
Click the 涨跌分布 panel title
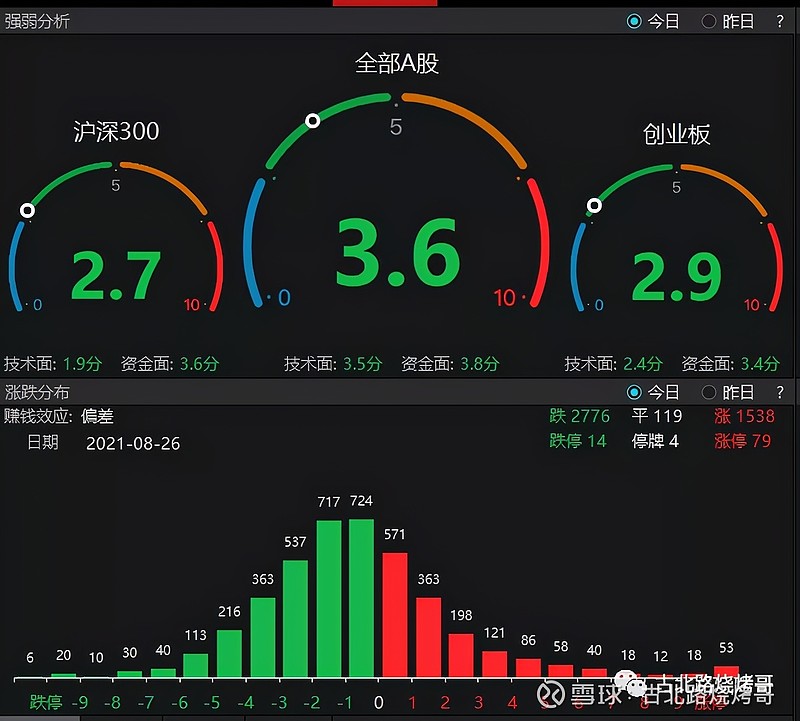[x=37, y=392]
